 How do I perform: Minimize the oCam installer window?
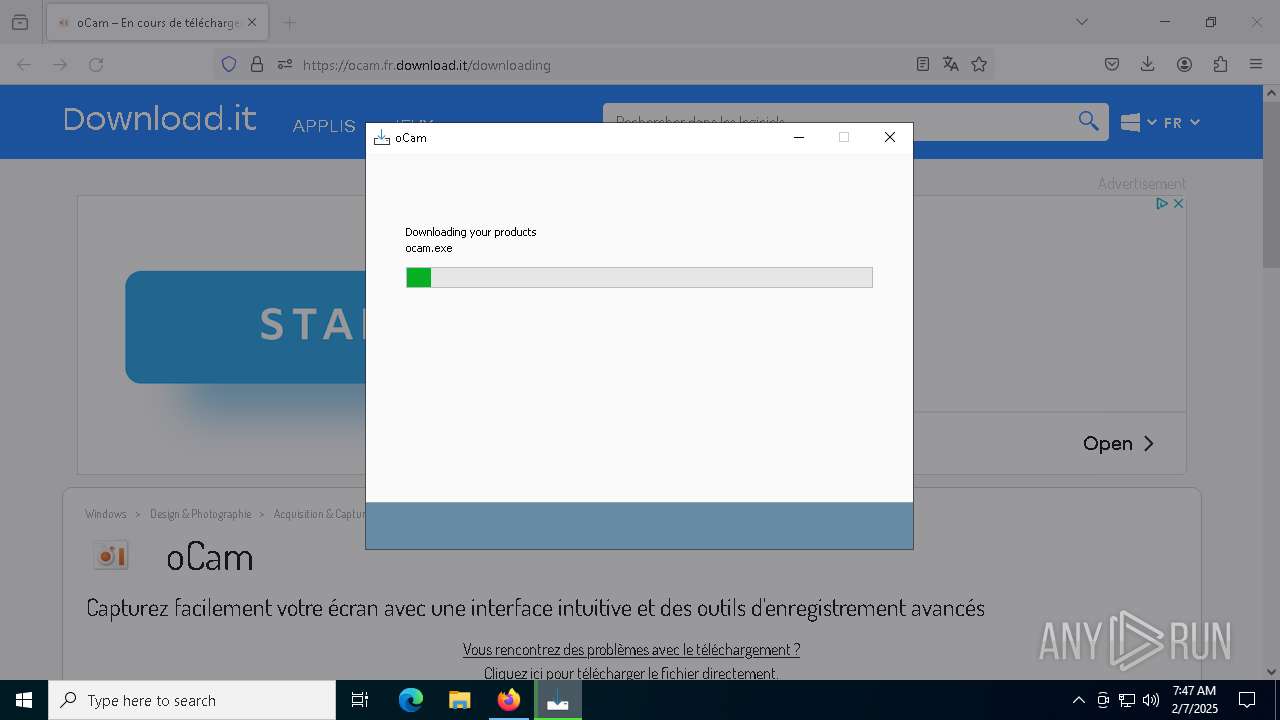click(799, 137)
